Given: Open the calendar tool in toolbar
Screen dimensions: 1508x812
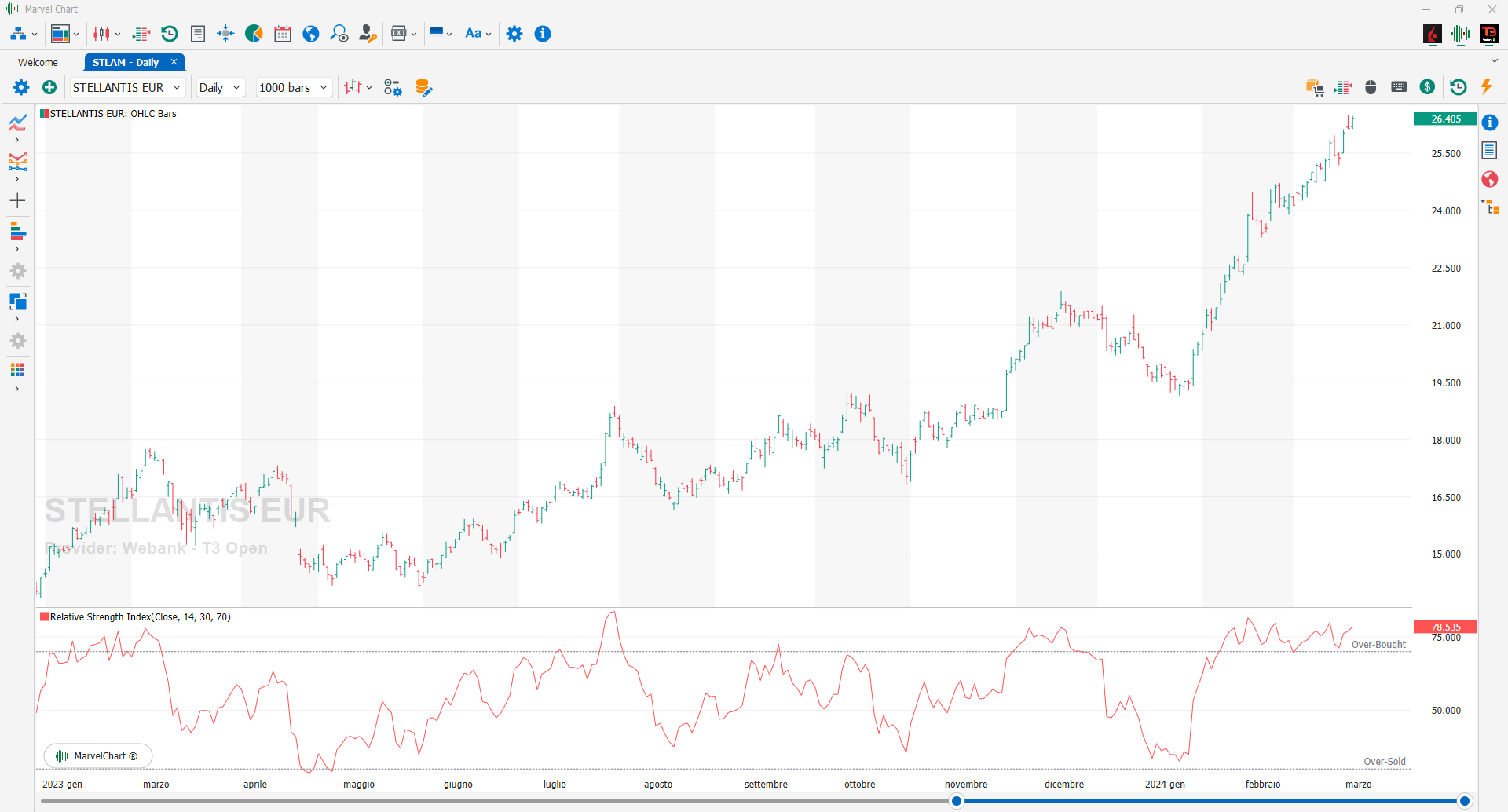Looking at the screenshot, I should click(283, 34).
